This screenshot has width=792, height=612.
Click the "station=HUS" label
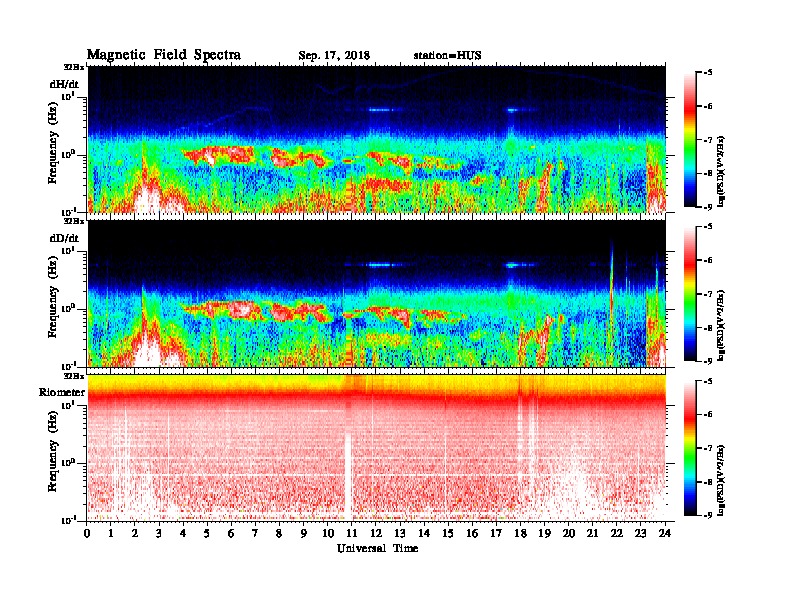pos(448,55)
